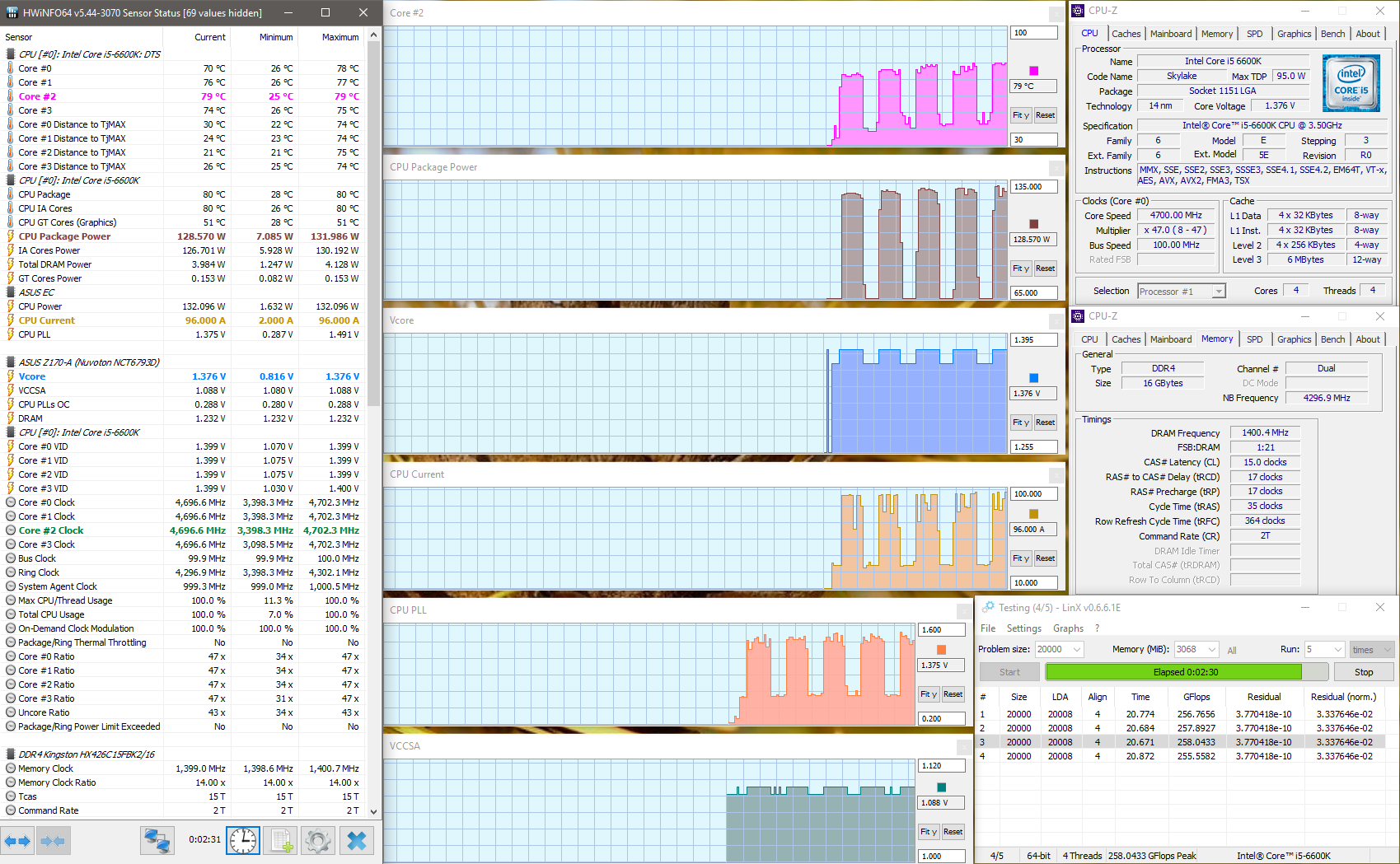Click the icon beside the Vcore sensor row

click(11, 376)
